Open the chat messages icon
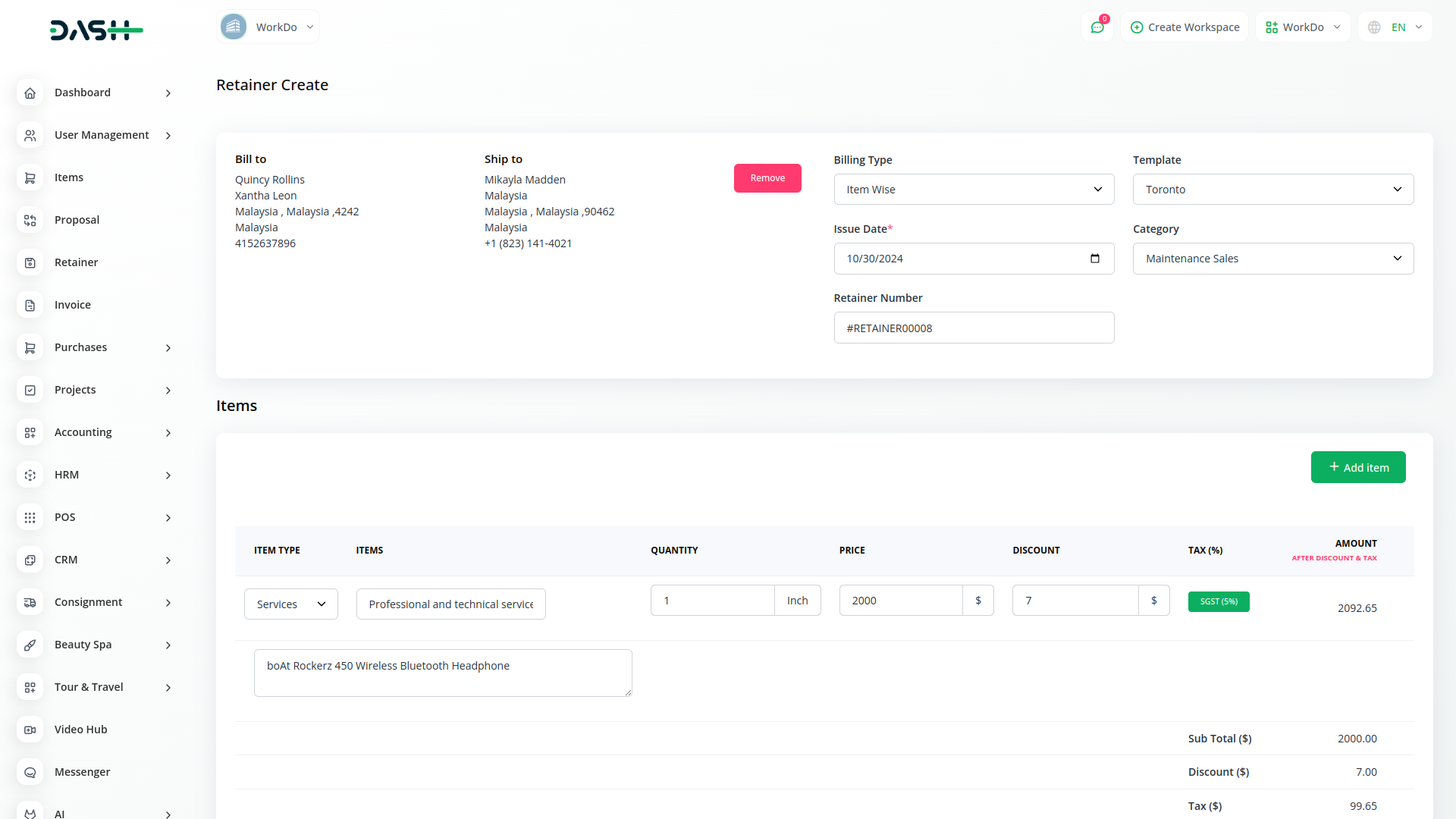 1097,27
